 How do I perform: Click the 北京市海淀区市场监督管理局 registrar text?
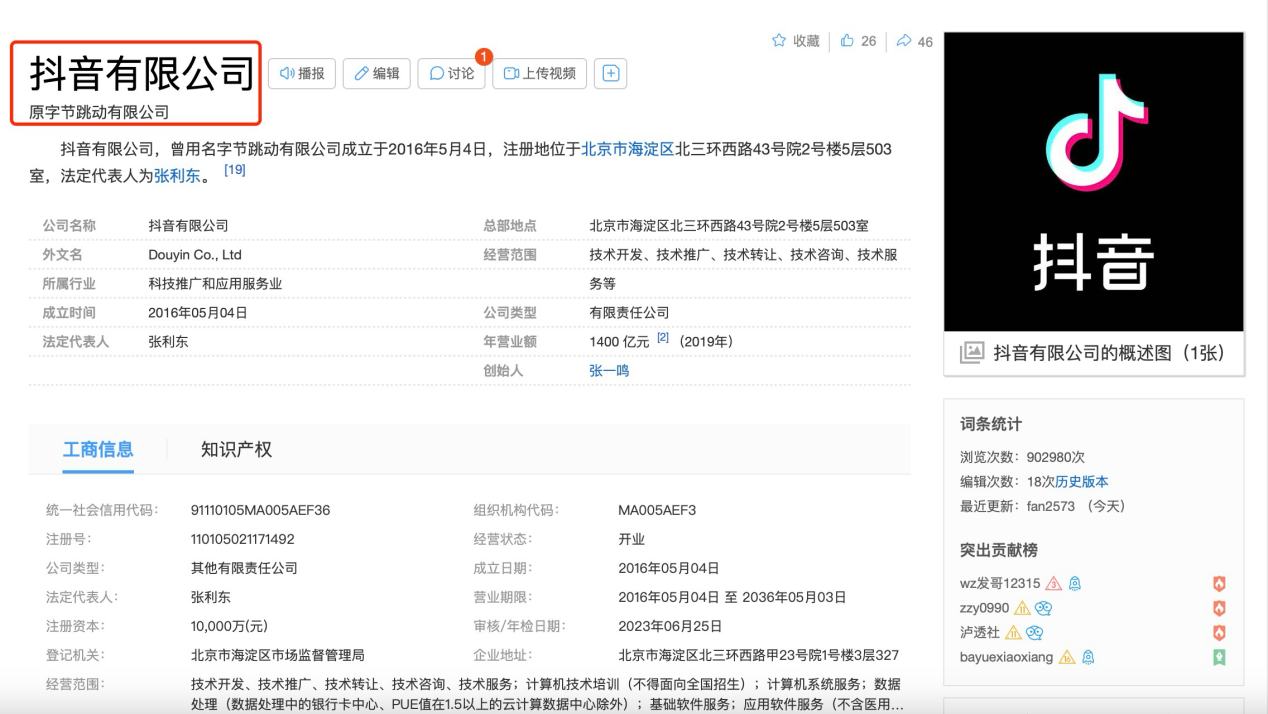(x=277, y=655)
